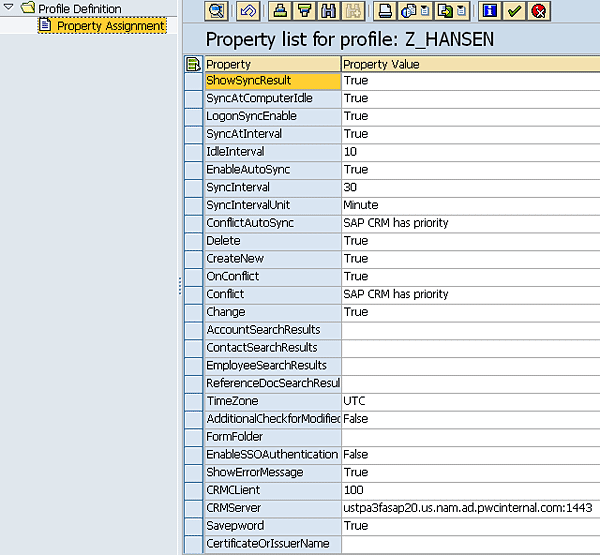Select the row selector for SyncInterval
Image resolution: width=600 pixels, height=555 pixels.
193,188
